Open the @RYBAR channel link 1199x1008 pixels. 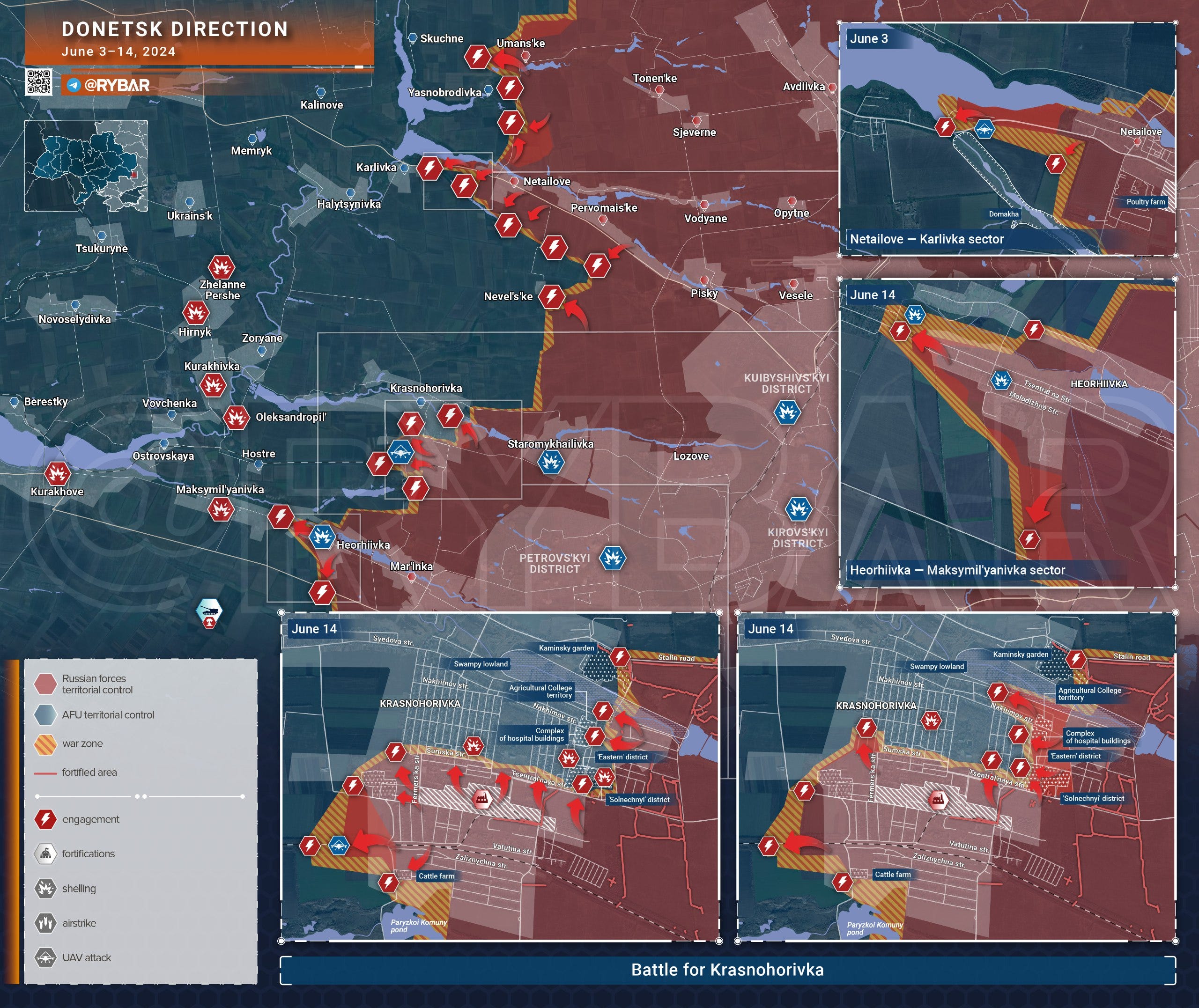pos(117,86)
